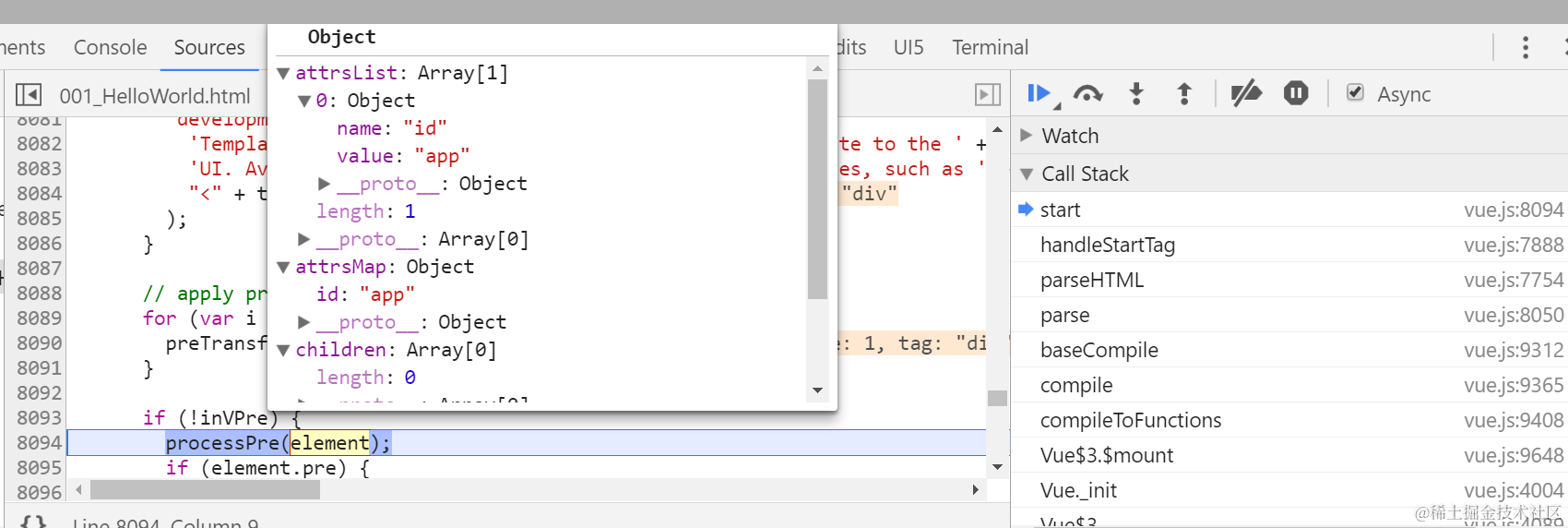Collapse attrsList array in tooltip
1568x528 pixels.
coord(284,73)
